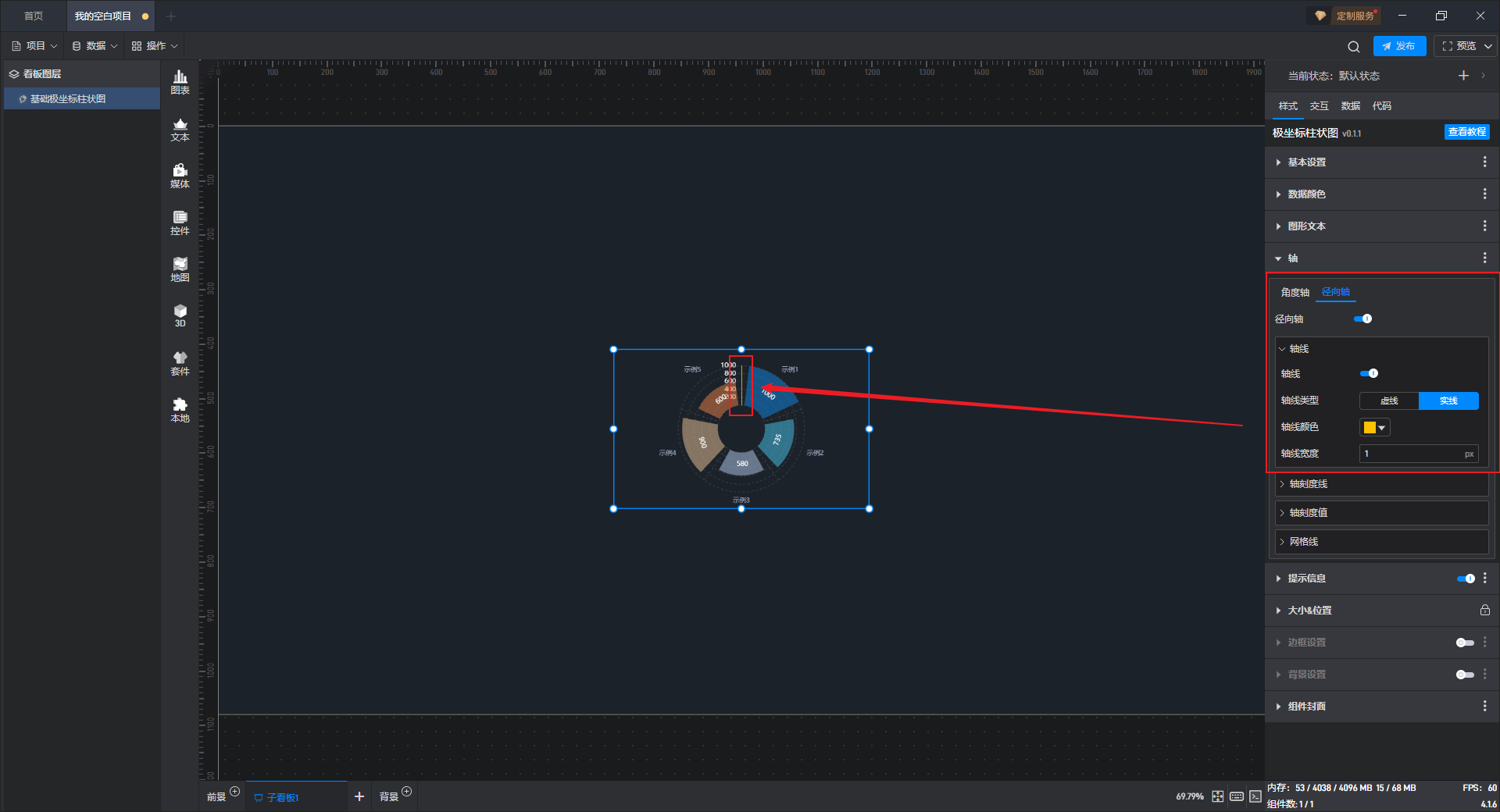This screenshot has width=1500, height=812.
Task: Toggle the 轴线 switch
Action: (x=1369, y=373)
